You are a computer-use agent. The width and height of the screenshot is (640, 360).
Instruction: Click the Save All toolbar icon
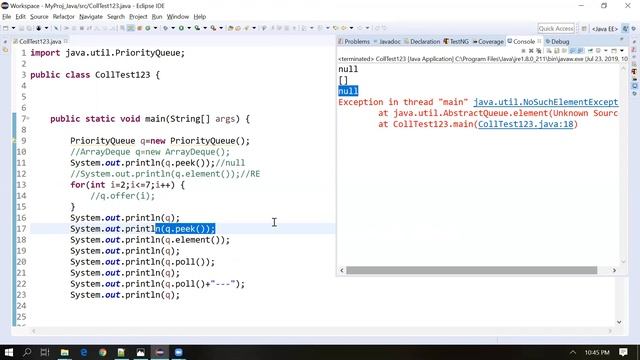click(29, 28)
